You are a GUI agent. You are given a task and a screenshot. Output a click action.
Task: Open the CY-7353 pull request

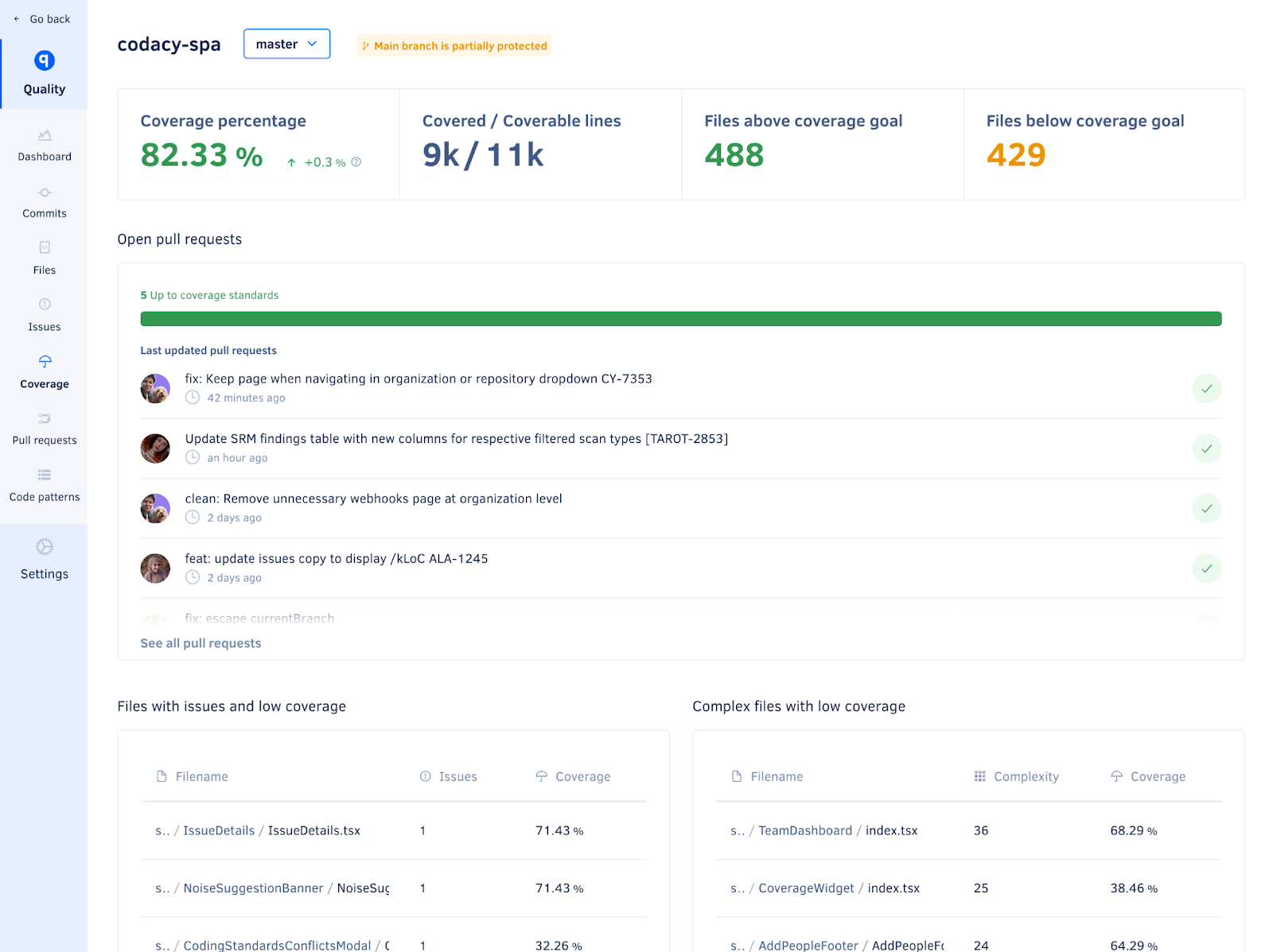click(418, 379)
